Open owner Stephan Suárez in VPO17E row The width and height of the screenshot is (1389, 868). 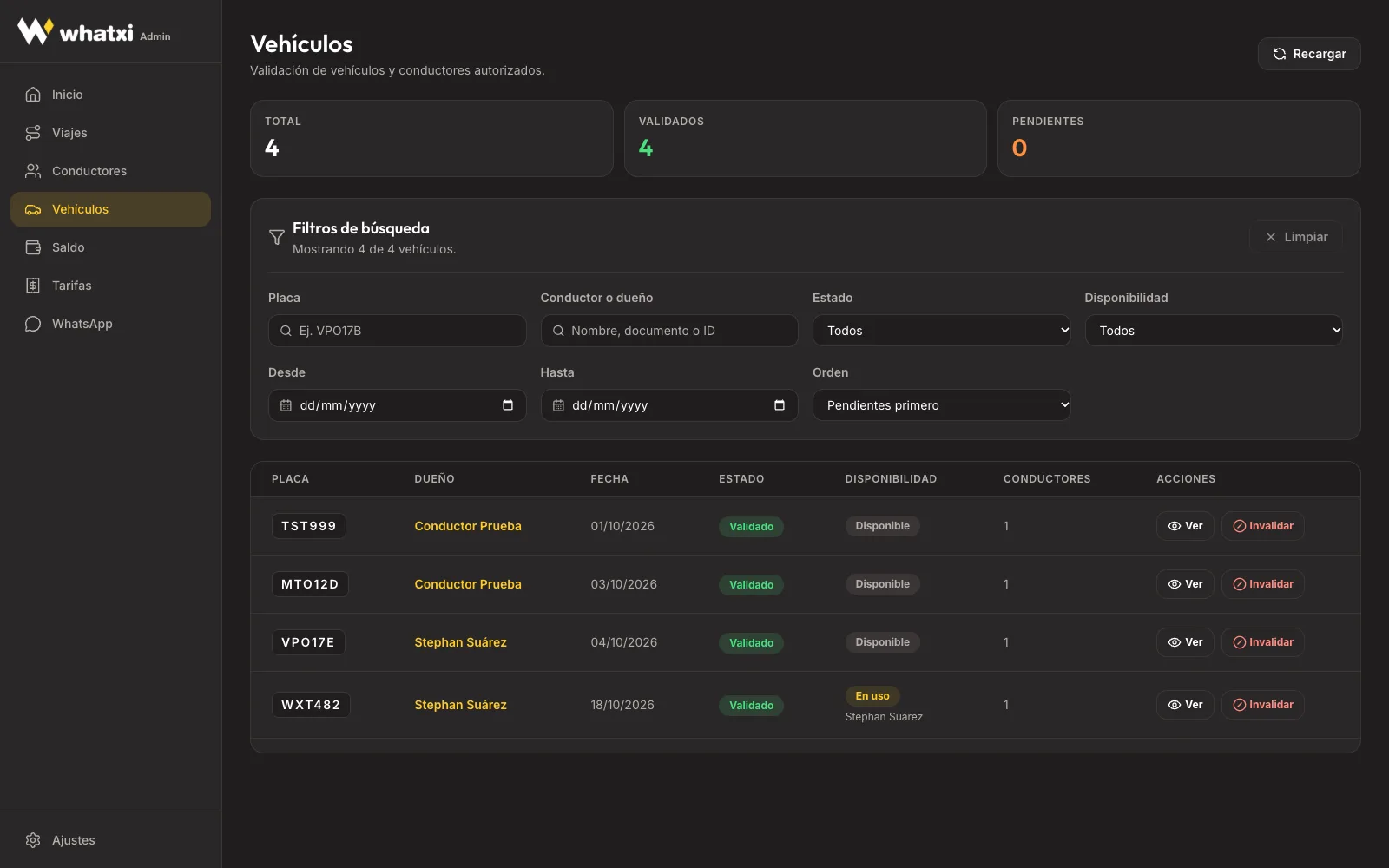pos(460,642)
